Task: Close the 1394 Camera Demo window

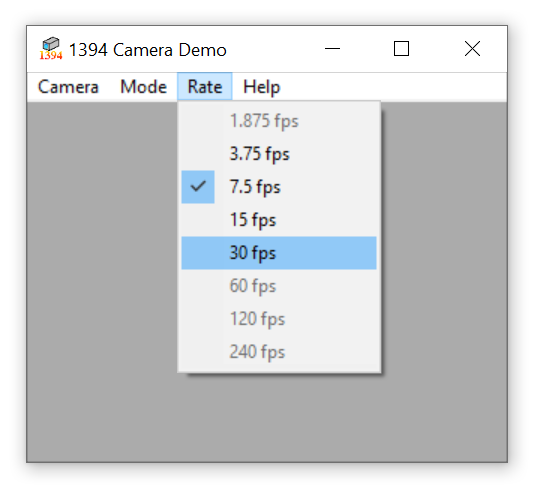Action: pyautogui.click(x=473, y=49)
